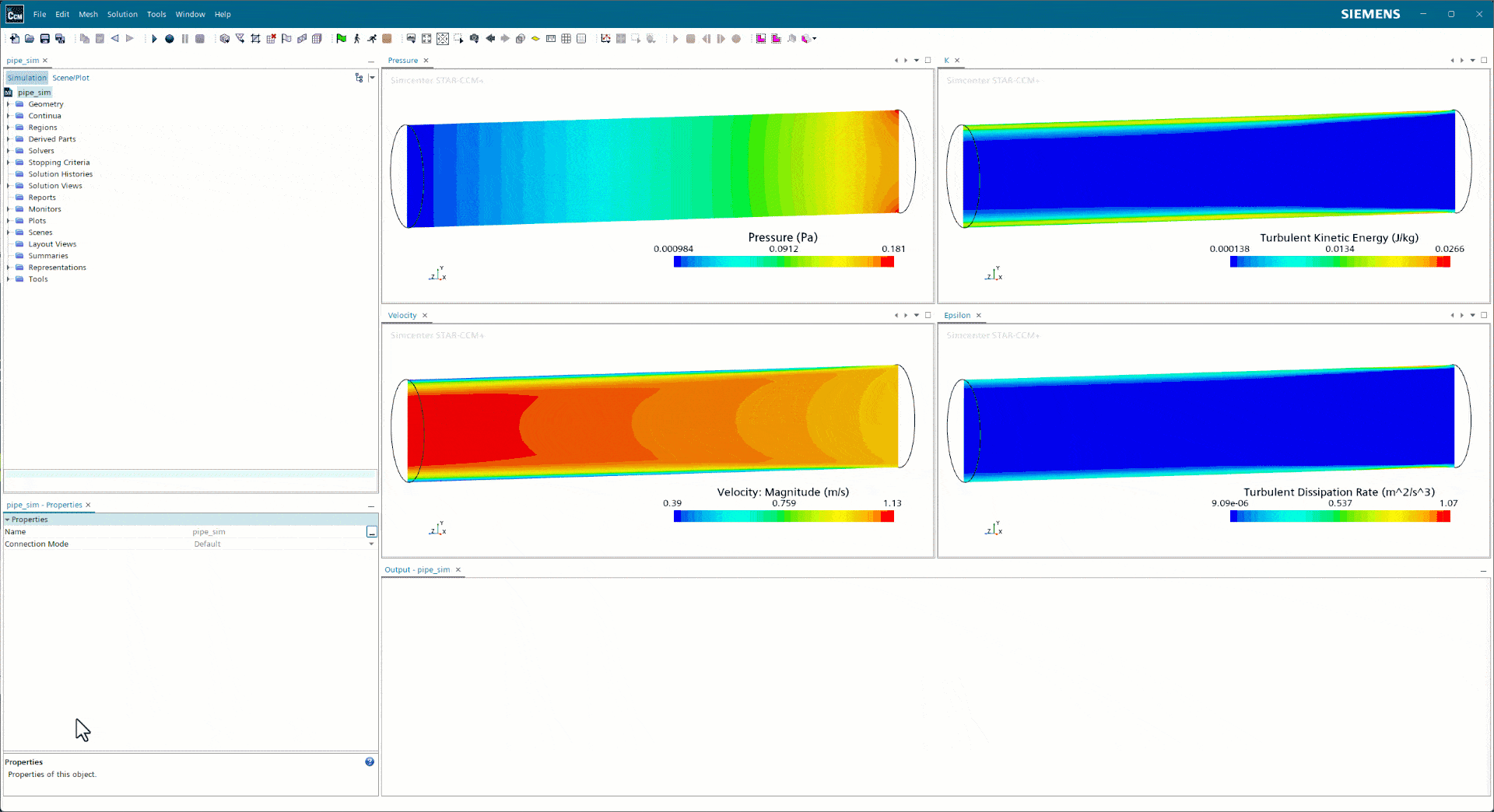This screenshot has height=812, width=1494.
Task: Switch to the Scene/Plot tab
Action: [x=71, y=78]
